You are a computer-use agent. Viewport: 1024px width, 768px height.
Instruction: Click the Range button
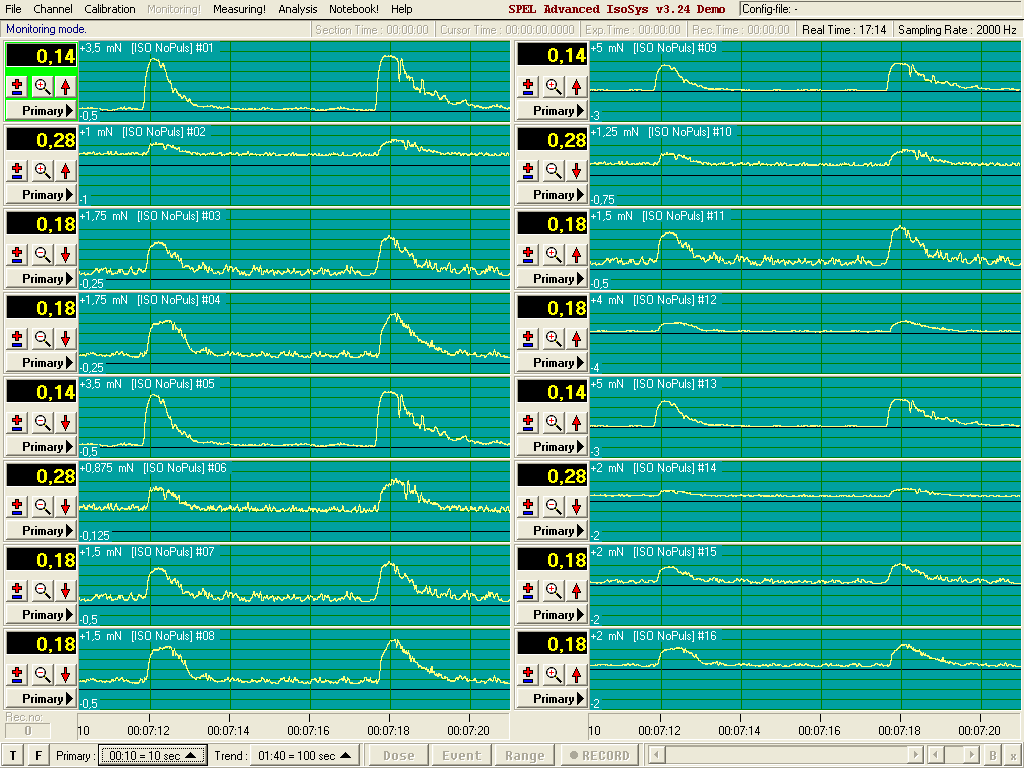point(525,756)
